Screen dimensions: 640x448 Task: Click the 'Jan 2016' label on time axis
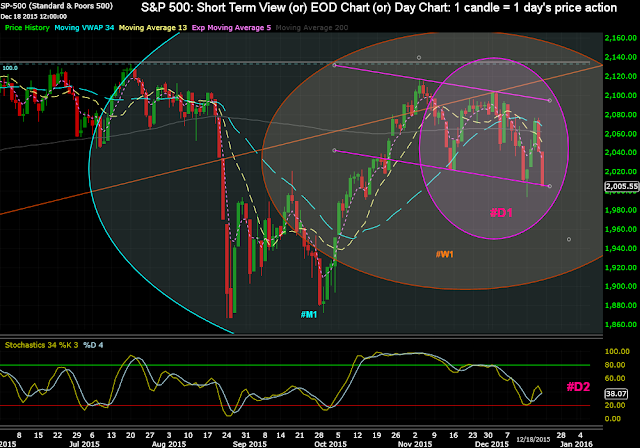point(576,444)
